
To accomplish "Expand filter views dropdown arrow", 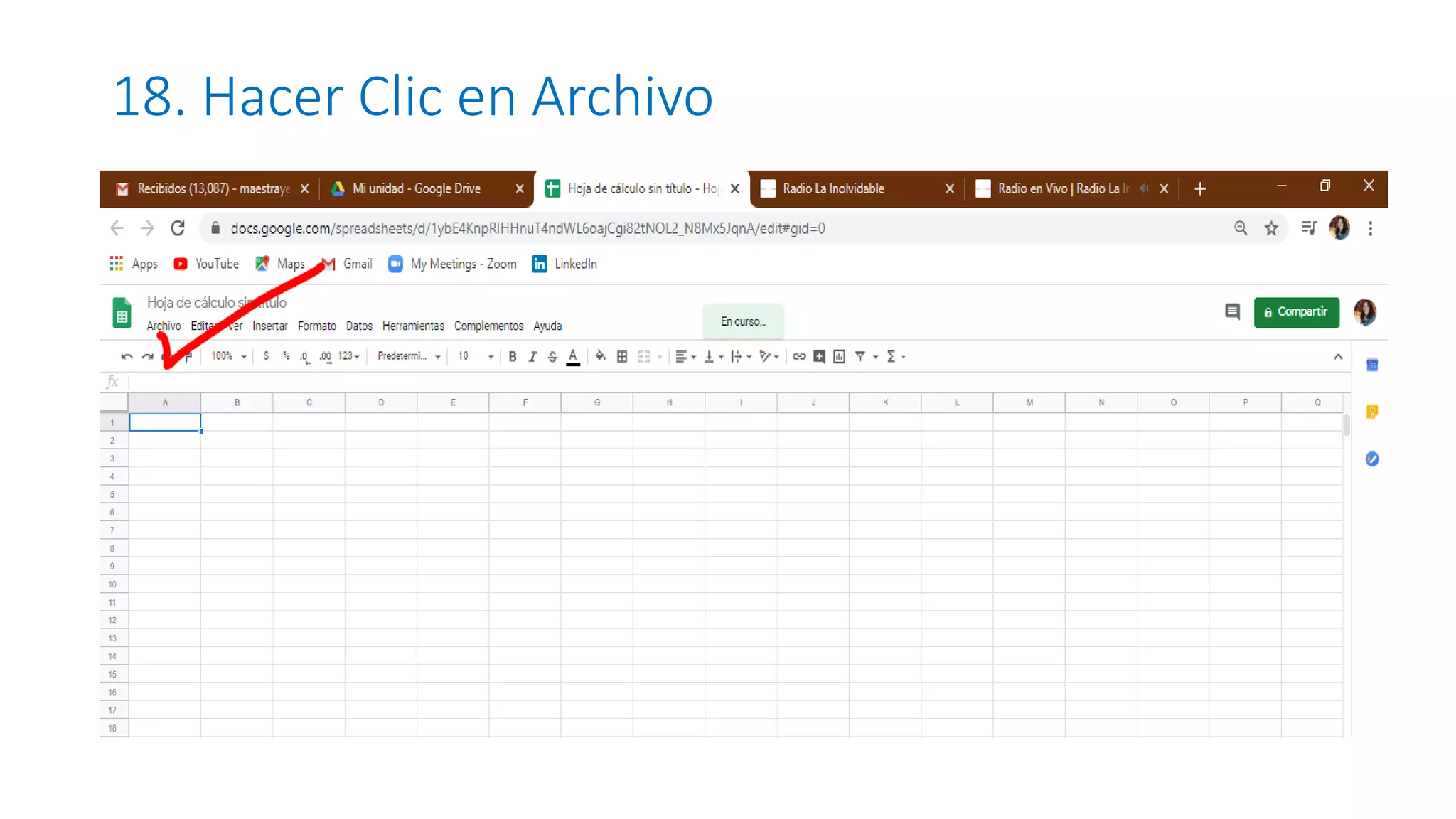I will [x=876, y=357].
